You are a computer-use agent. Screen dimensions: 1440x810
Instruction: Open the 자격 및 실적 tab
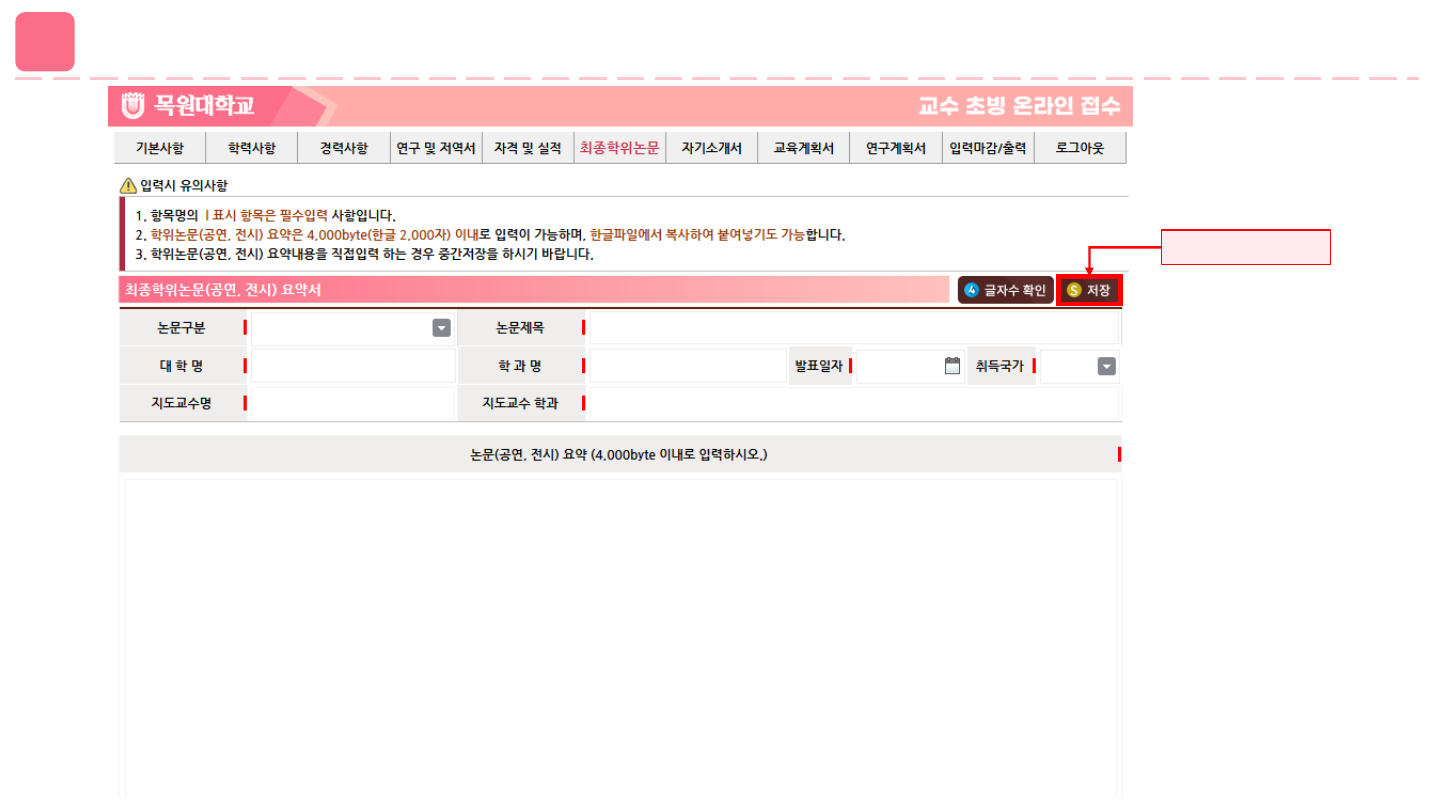528,148
